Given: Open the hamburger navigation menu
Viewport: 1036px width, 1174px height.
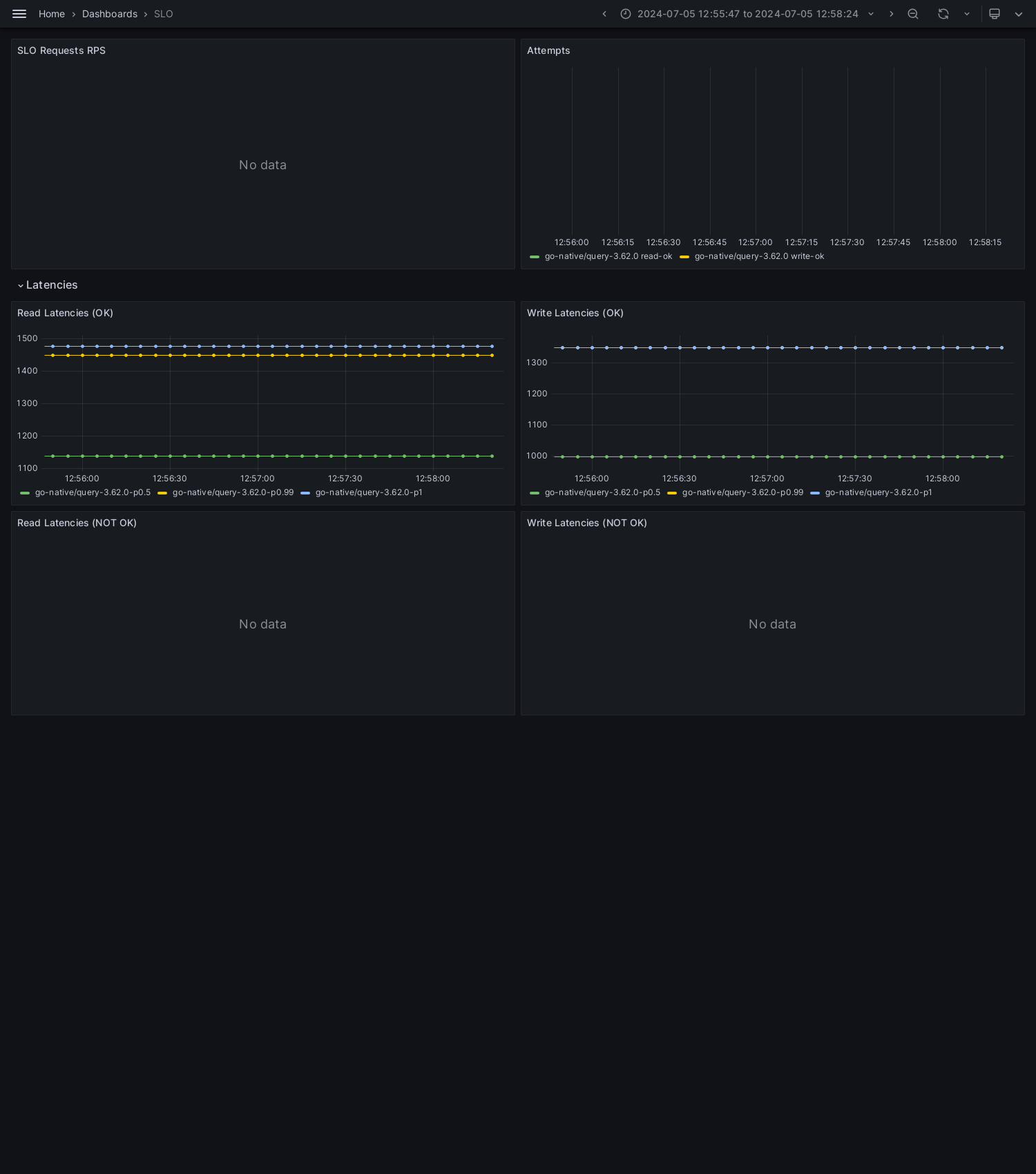Looking at the screenshot, I should (19, 14).
